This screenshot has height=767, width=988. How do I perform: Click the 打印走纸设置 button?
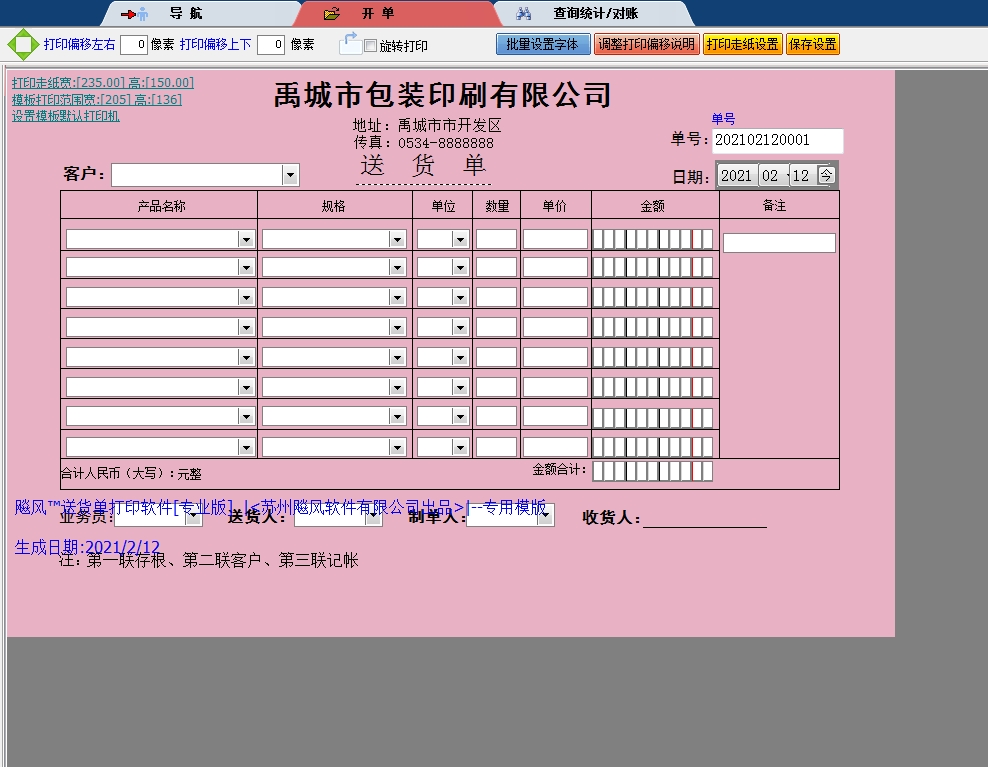point(742,45)
